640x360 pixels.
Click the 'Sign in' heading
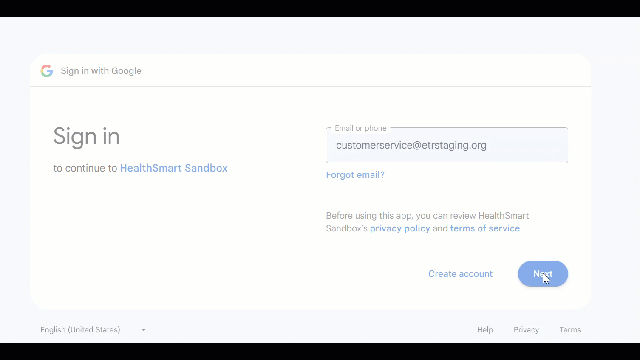[x=87, y=136]
